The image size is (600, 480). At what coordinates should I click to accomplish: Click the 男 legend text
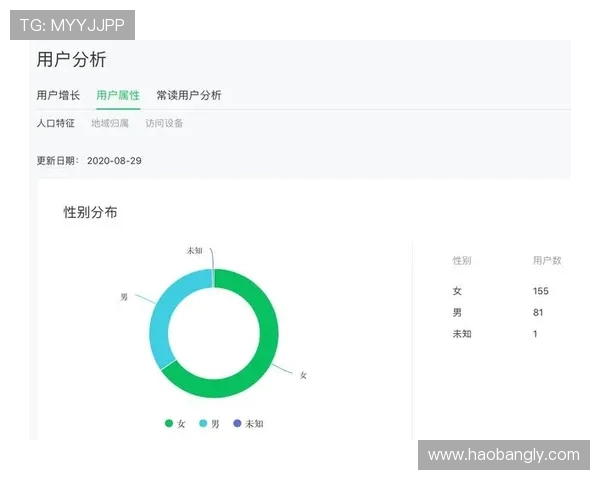(215, 424)
